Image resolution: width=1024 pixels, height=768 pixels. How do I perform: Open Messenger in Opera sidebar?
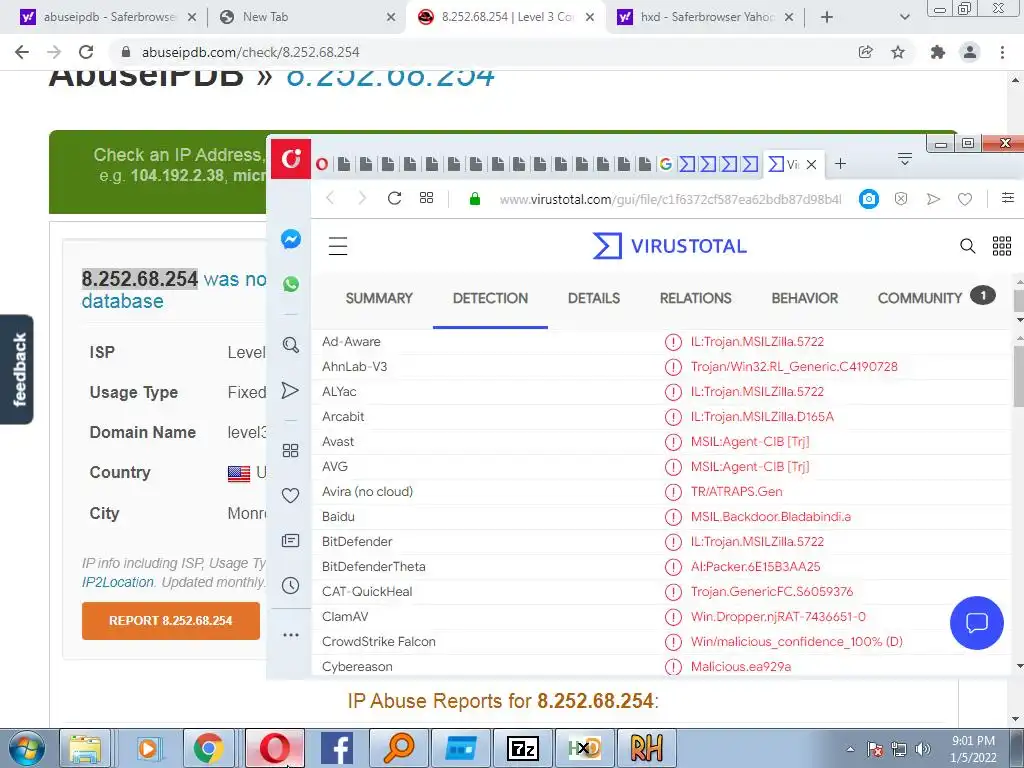tap(291, 239)
